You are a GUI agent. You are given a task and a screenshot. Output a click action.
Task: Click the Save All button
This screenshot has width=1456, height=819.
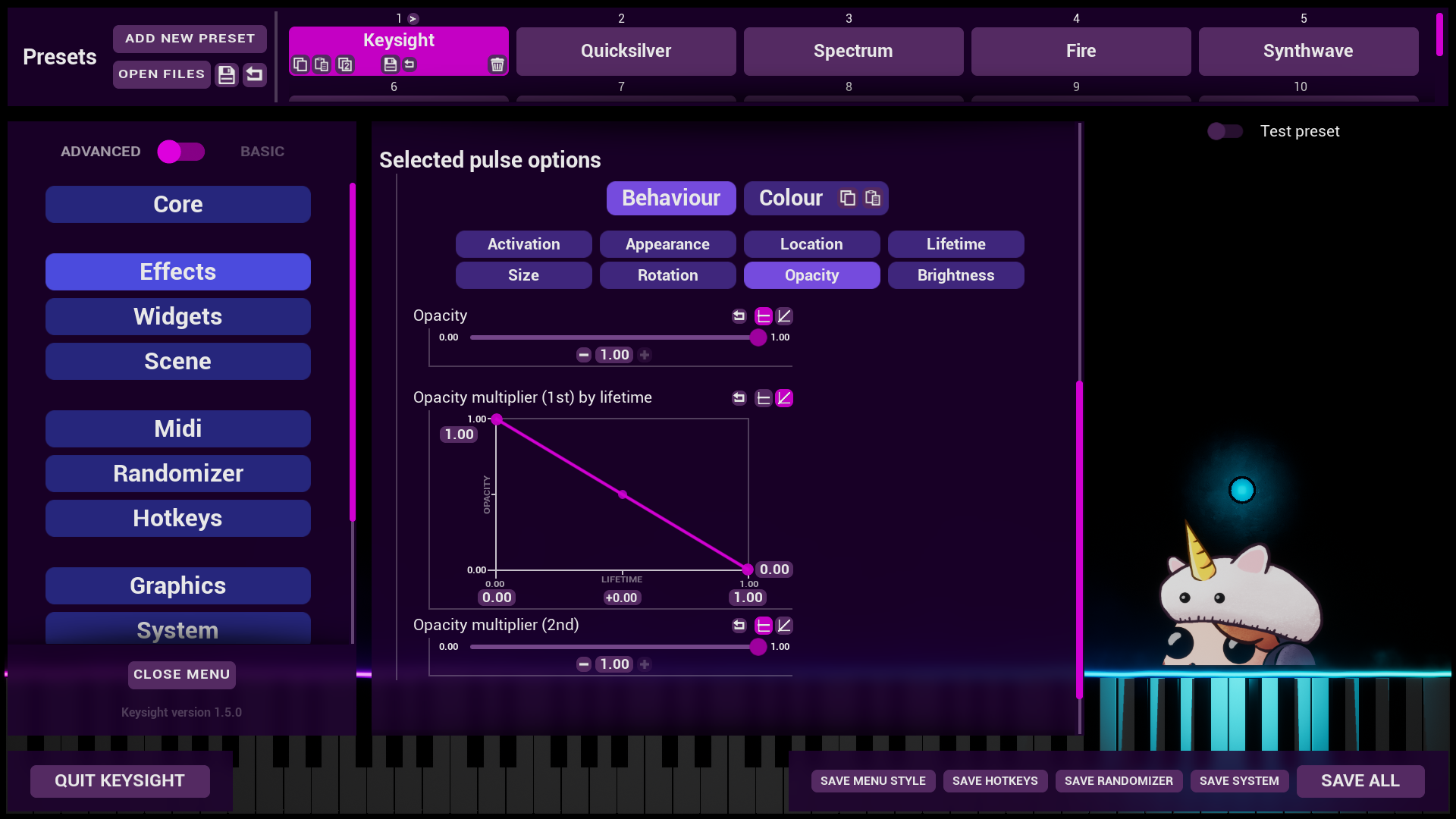[x=1360, y=781]
